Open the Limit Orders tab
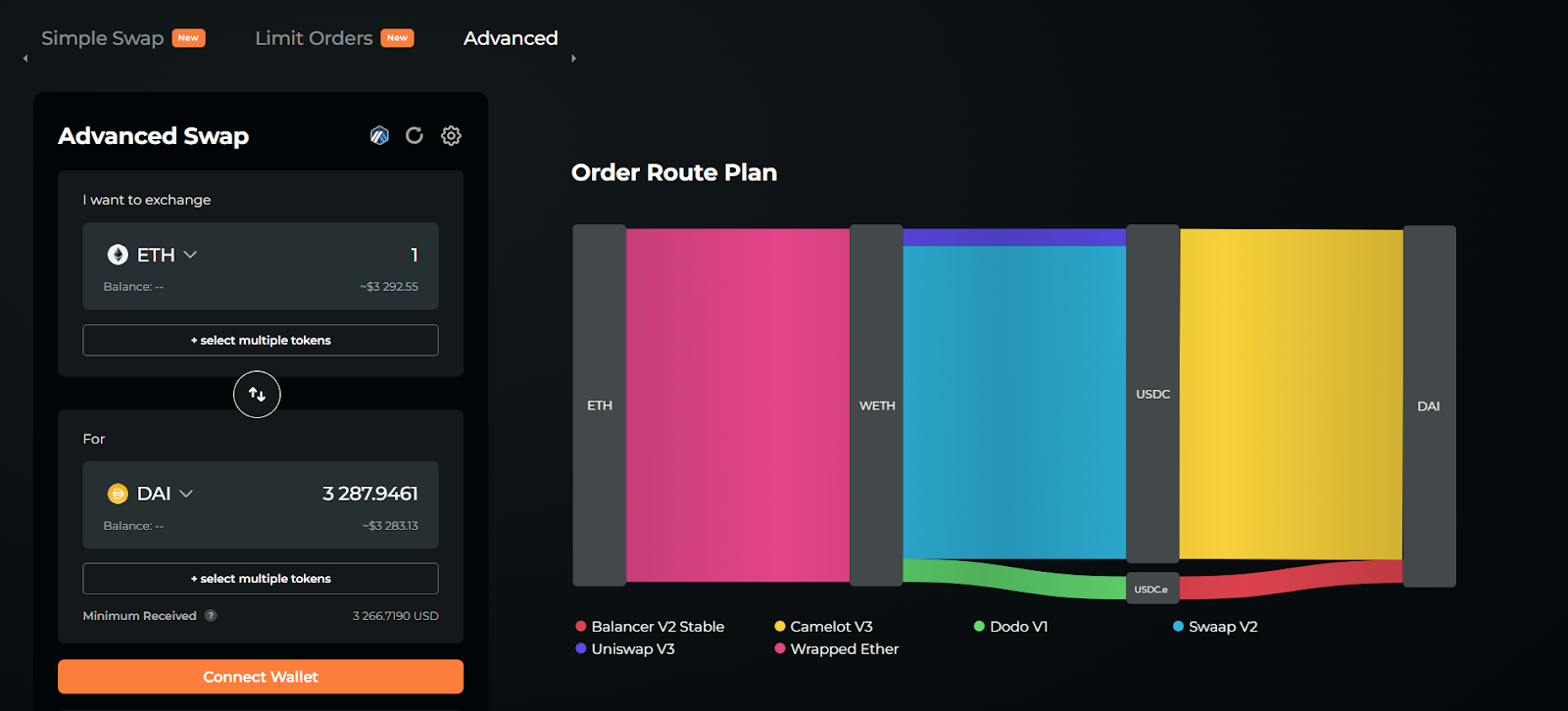Screen dimensions: 1568x711 click(x=314, y=38)
